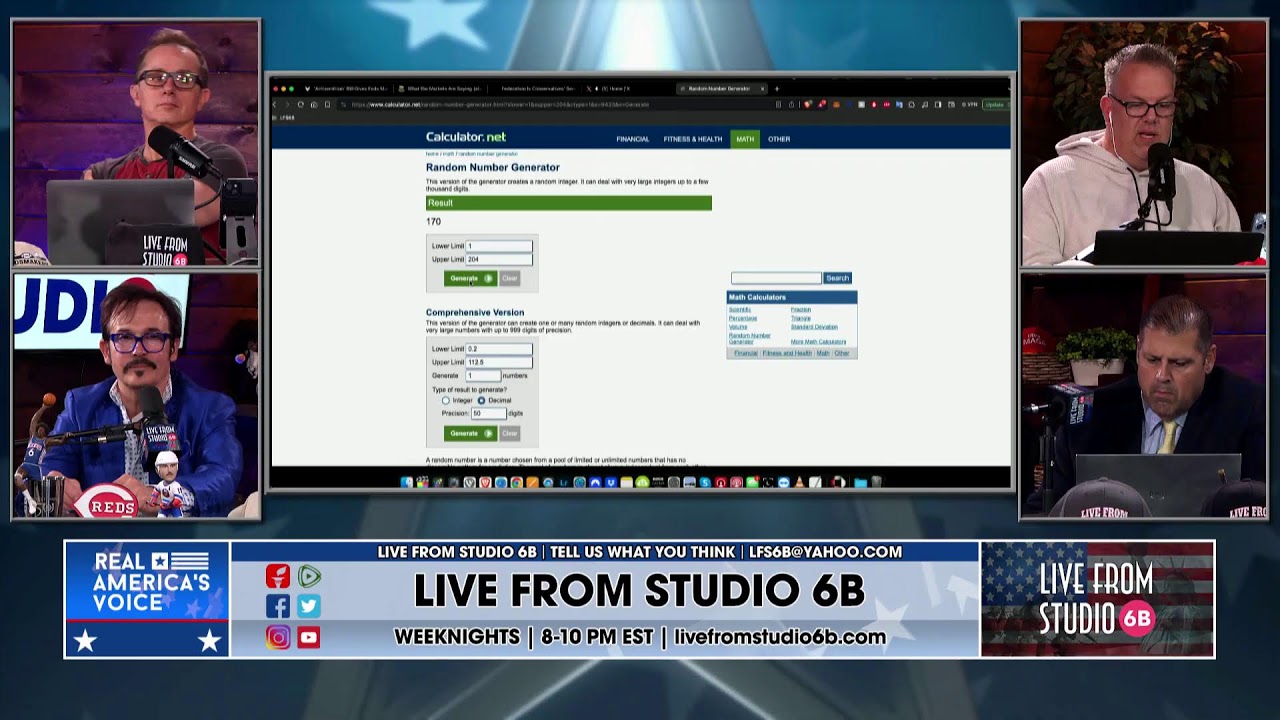Click the Calculator.net logo
The width and height of the screenshot is (1280, 720).
[466, 137]
